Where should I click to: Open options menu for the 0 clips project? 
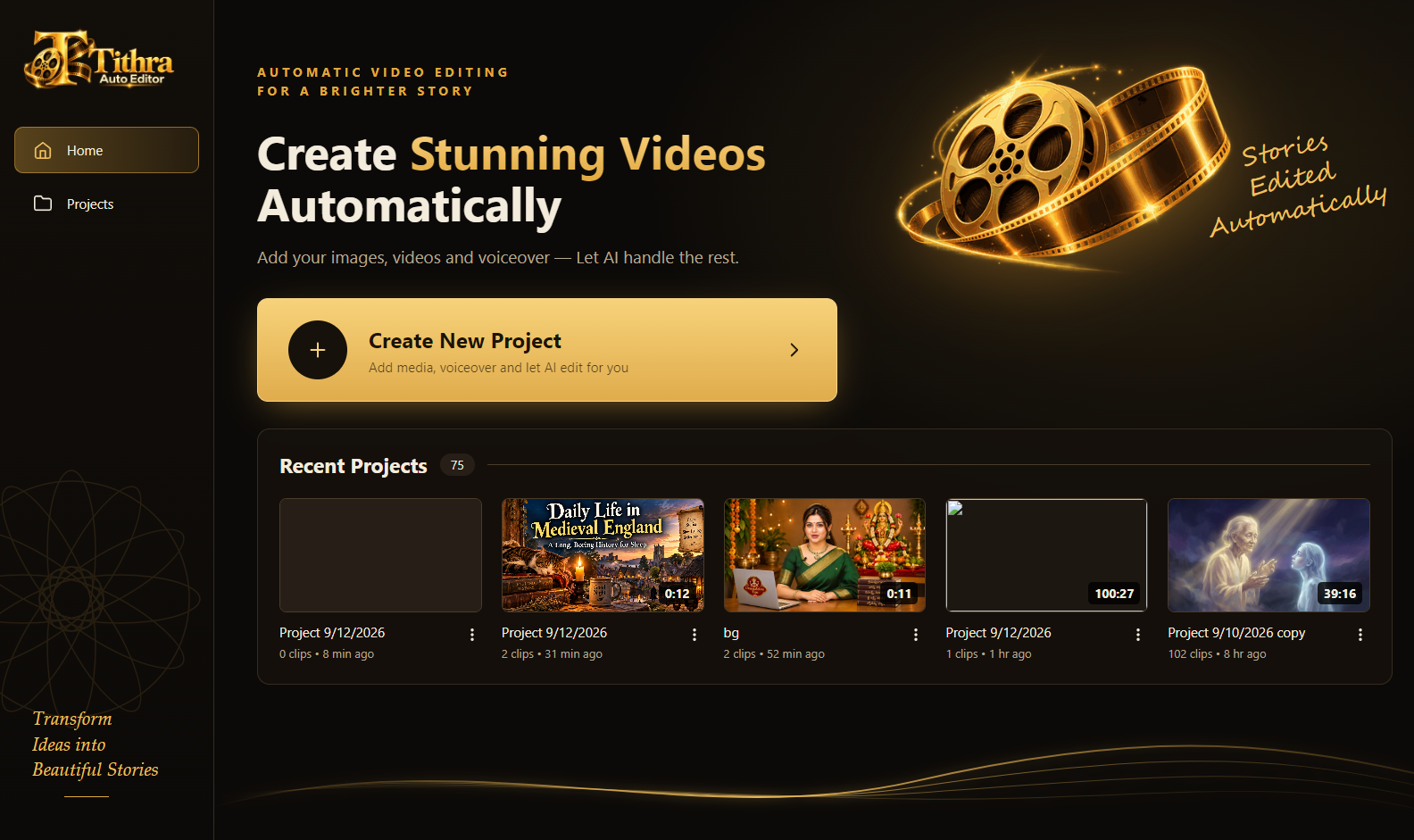[472, 635]
